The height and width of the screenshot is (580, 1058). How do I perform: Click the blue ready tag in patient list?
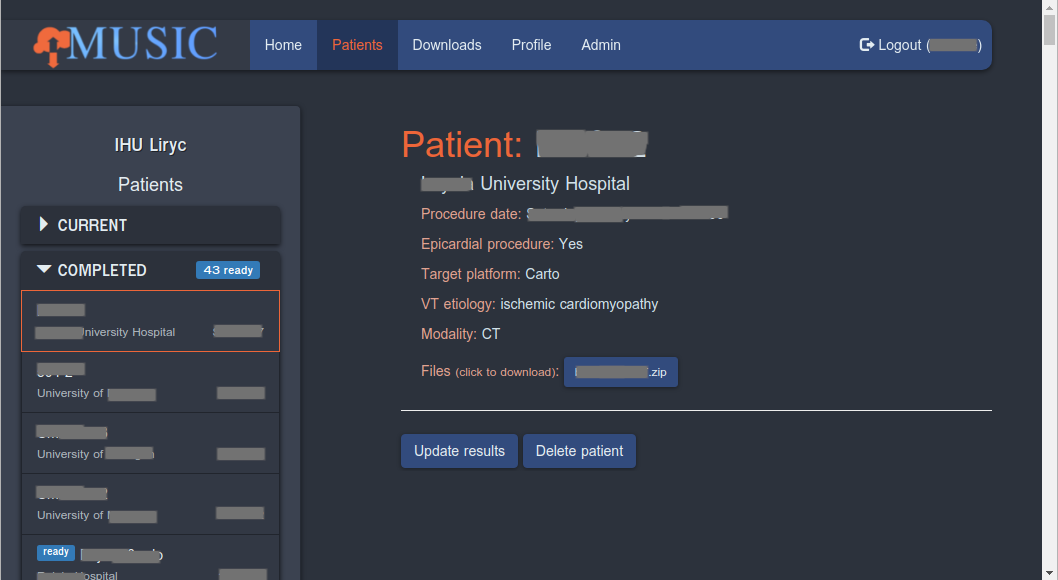56,552
